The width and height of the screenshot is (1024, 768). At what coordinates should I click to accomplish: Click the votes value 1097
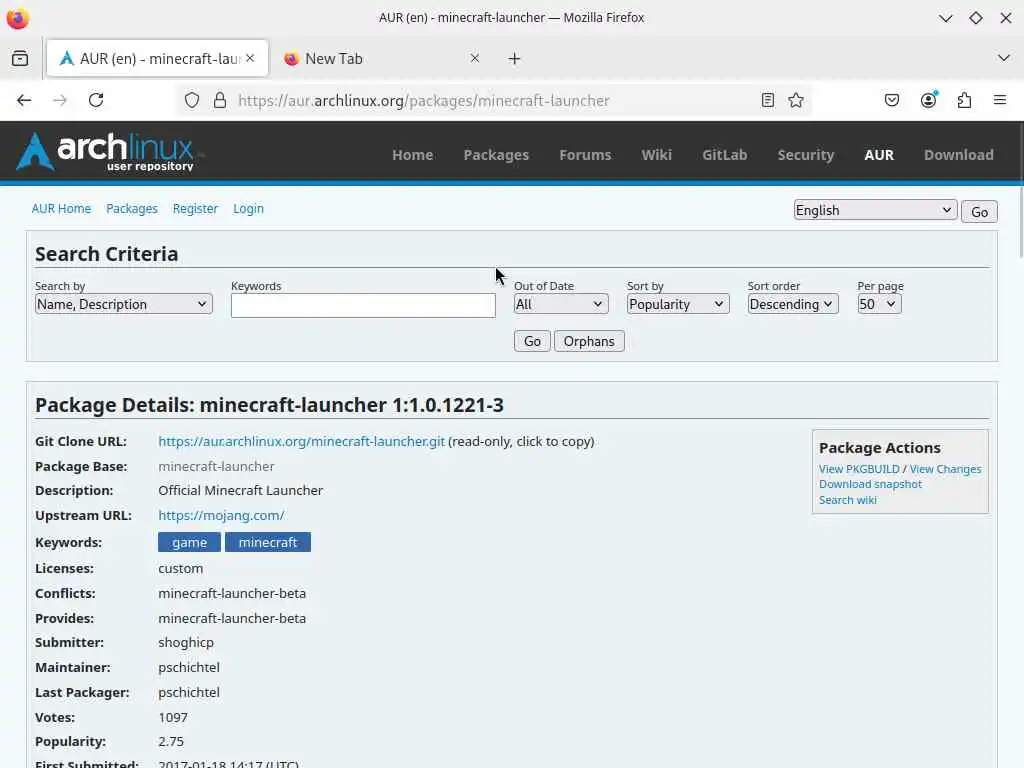pos(173,717)
